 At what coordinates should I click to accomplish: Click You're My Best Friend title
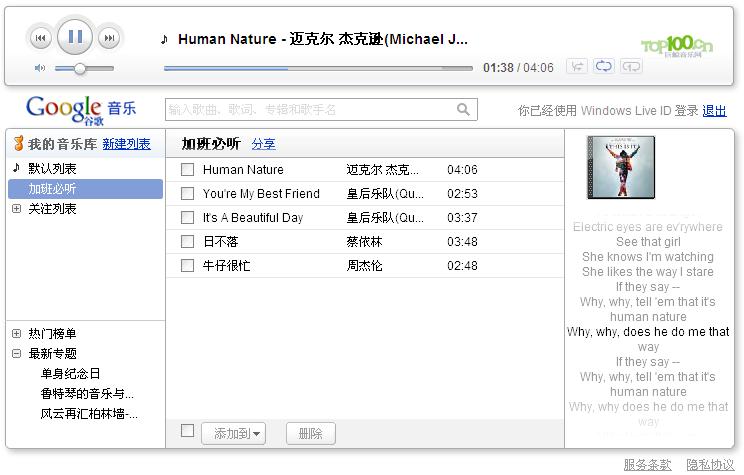[261, 194]
